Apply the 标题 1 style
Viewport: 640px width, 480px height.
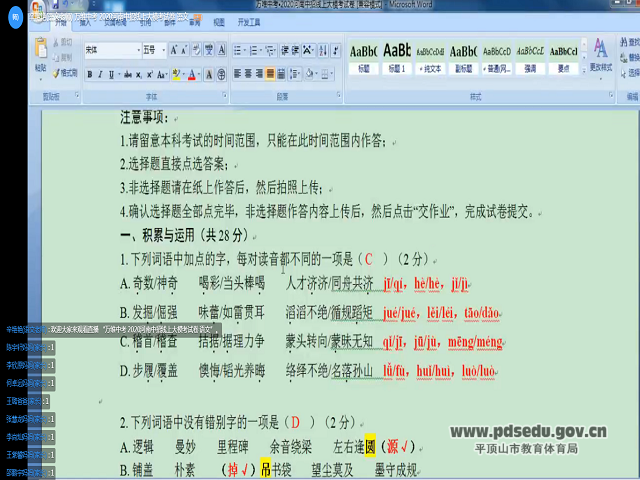coord(397,56)
